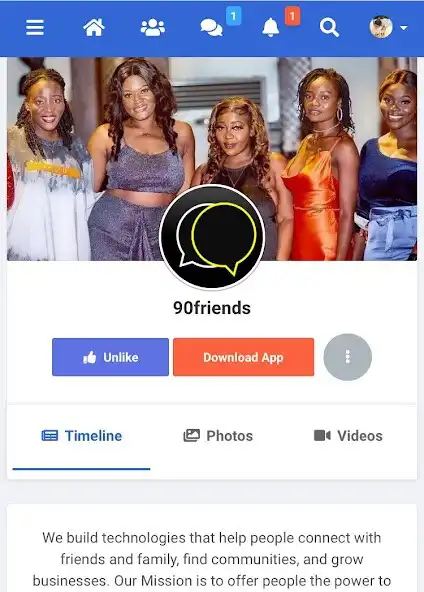The width and height of the screenshot is (424, 592).
Task: Expand the account dropdown arrow
Action: pos(404,28)
